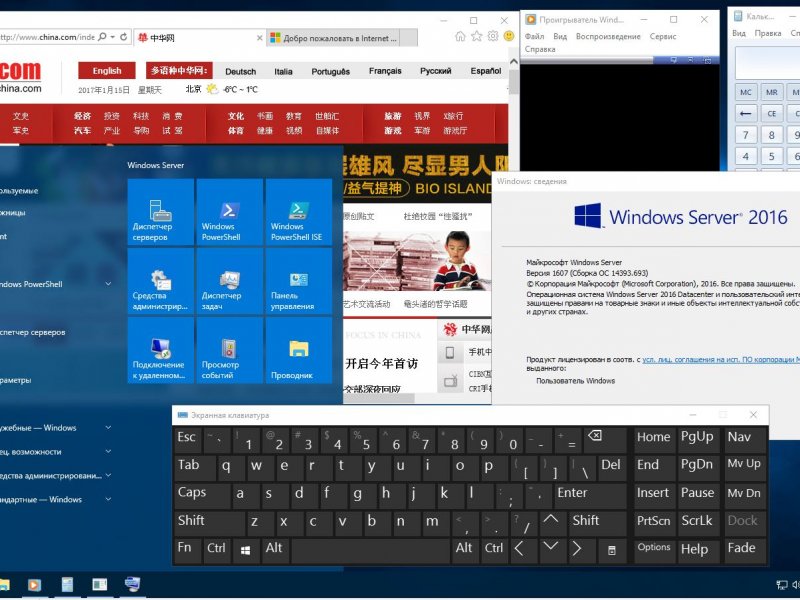The height and width of the screenshot is (600, 800).
Task: Click the calculator taskbar icon
Action: [x=67, y=585]
